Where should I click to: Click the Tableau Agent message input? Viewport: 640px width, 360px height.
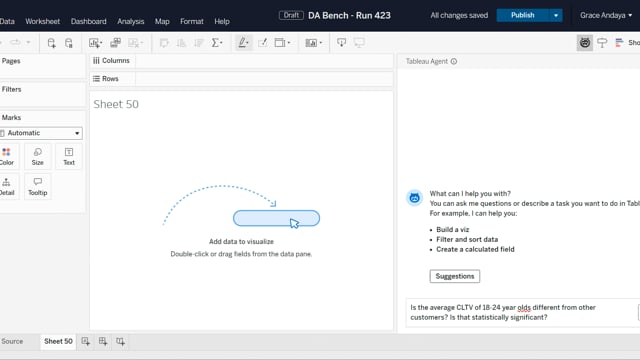tap(522, 313)
